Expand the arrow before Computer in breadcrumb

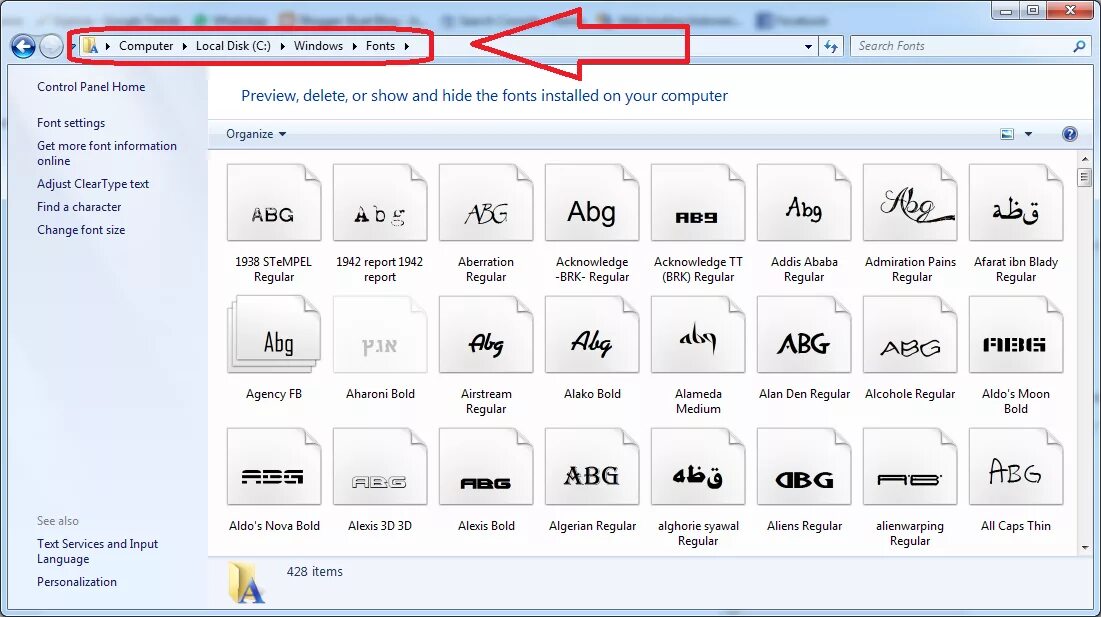tap(107, 46)
